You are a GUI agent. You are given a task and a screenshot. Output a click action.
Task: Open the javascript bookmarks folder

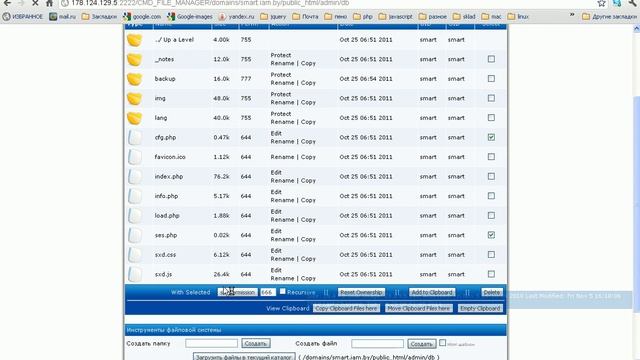(x=396, y=17)
